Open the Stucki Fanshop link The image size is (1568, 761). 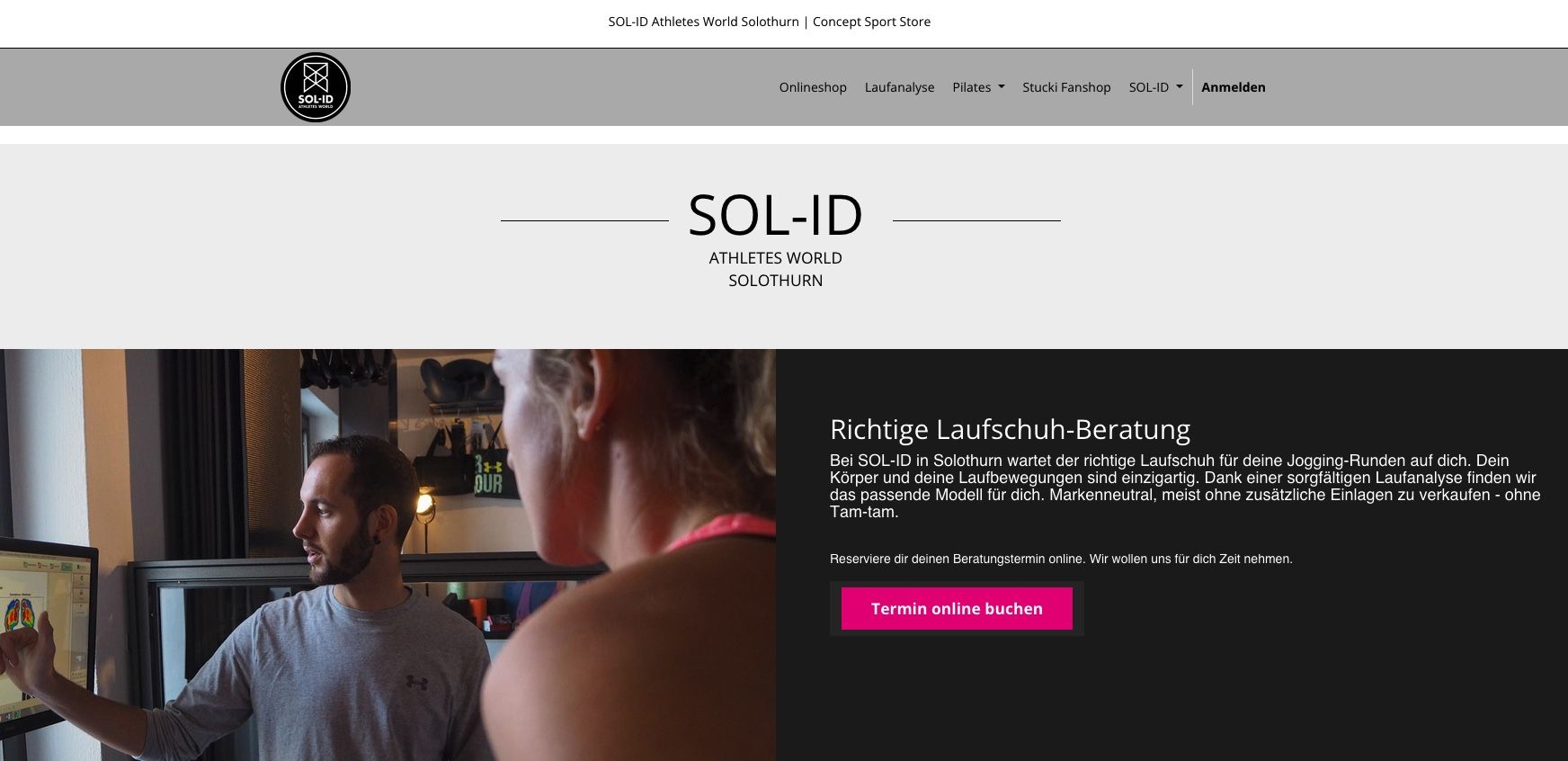[1066, 87]
